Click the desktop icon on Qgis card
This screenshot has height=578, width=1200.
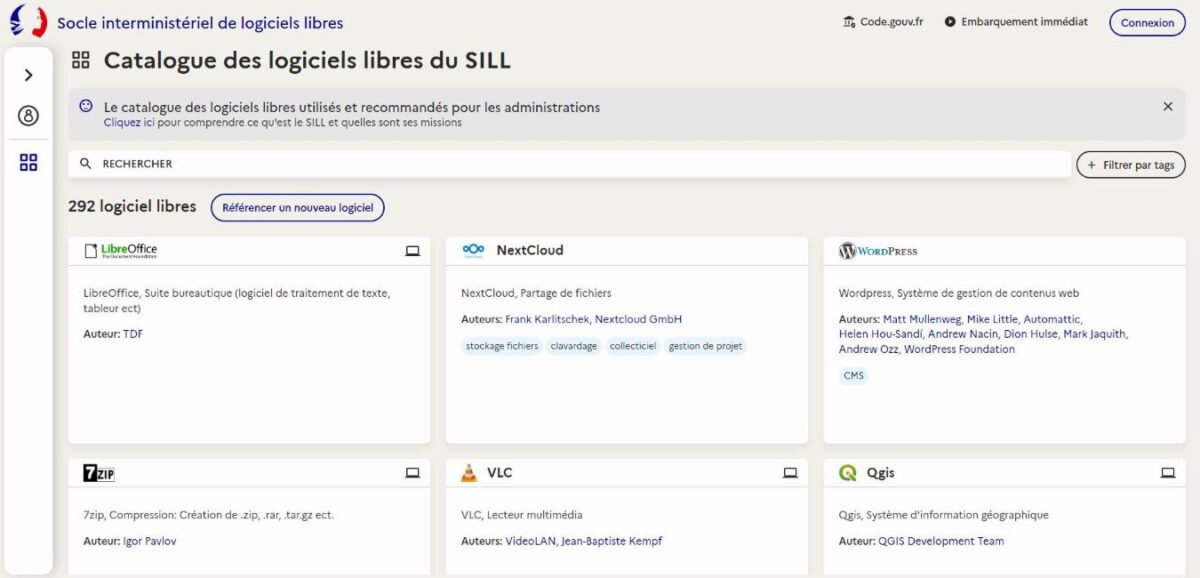(x=1167, y=473)
